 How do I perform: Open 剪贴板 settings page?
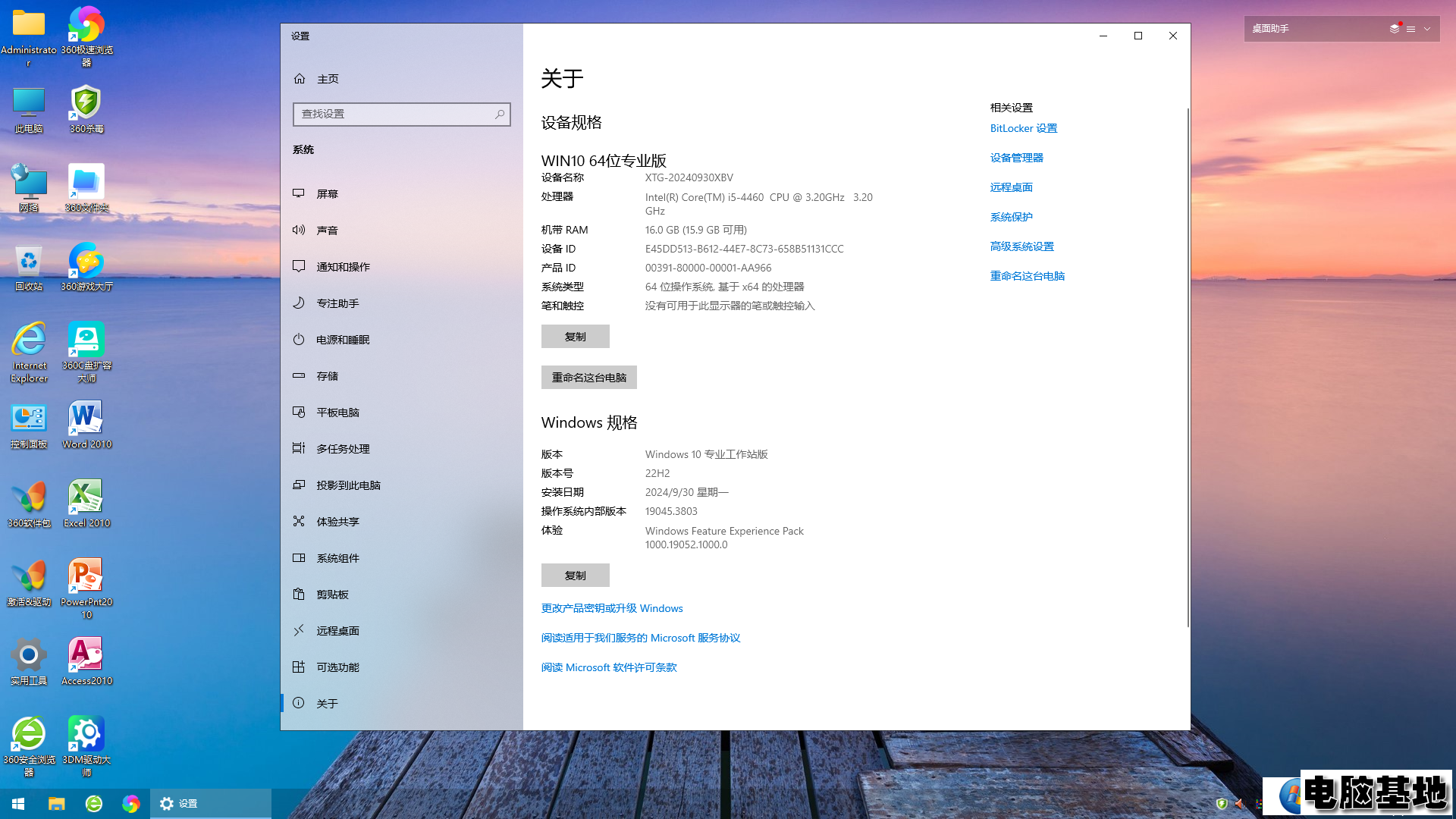pyautogui.click(x=402, y=595)
